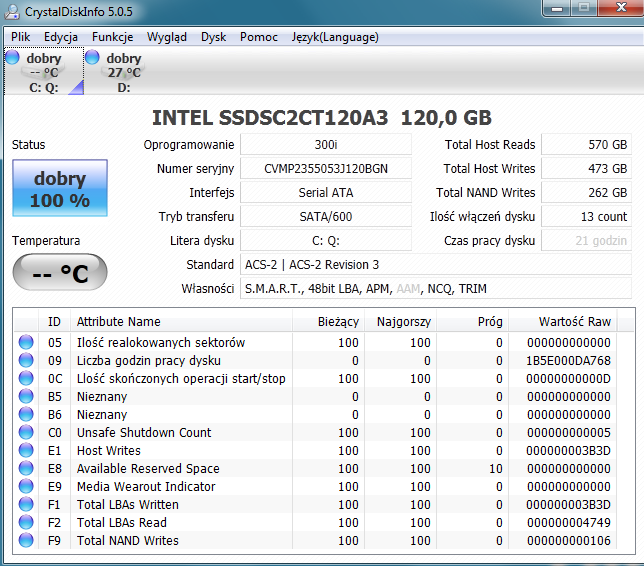
Task: Click the power-on count value 13 count
Action: (586, 216)
